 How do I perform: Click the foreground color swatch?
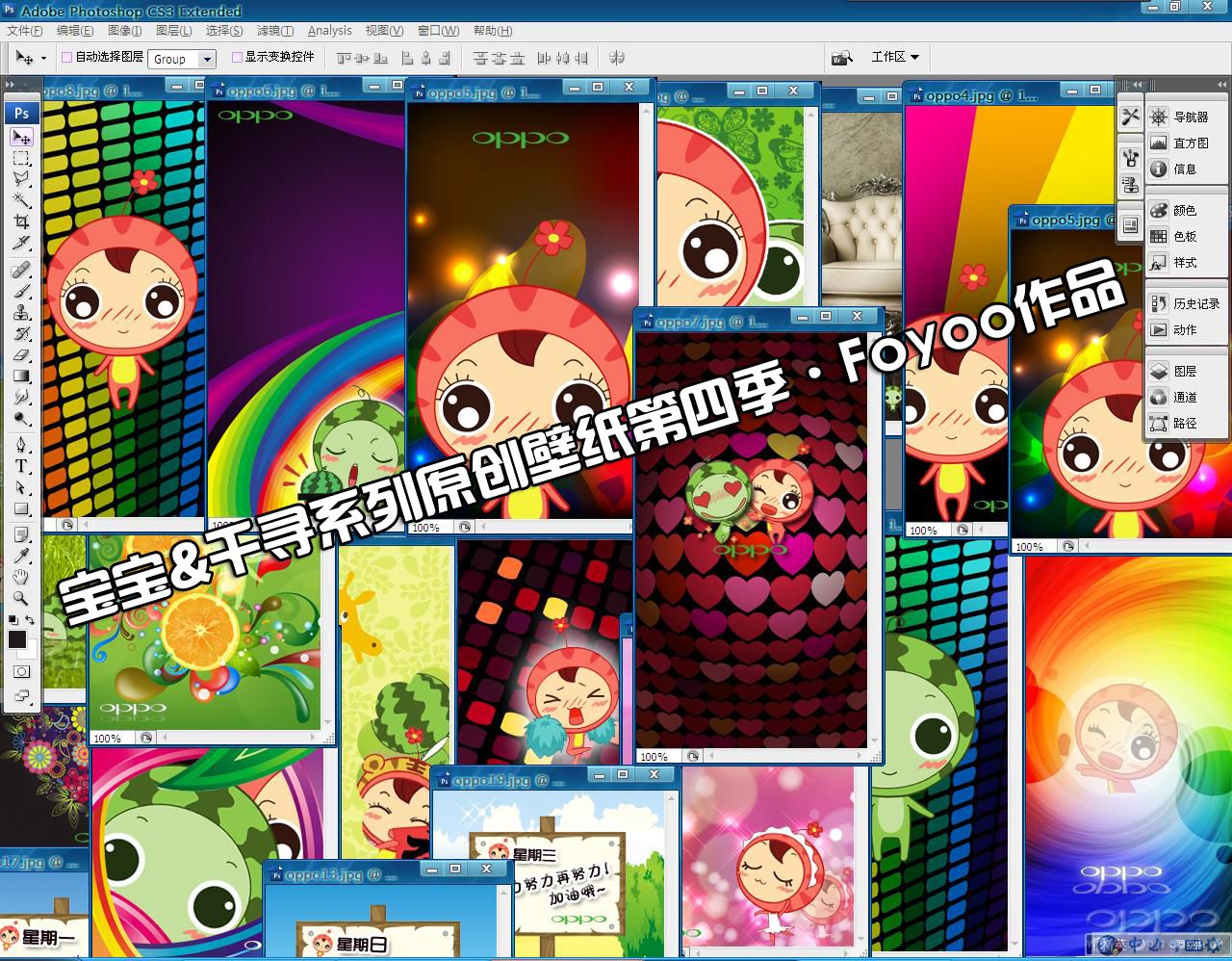(x=17, y=639)
